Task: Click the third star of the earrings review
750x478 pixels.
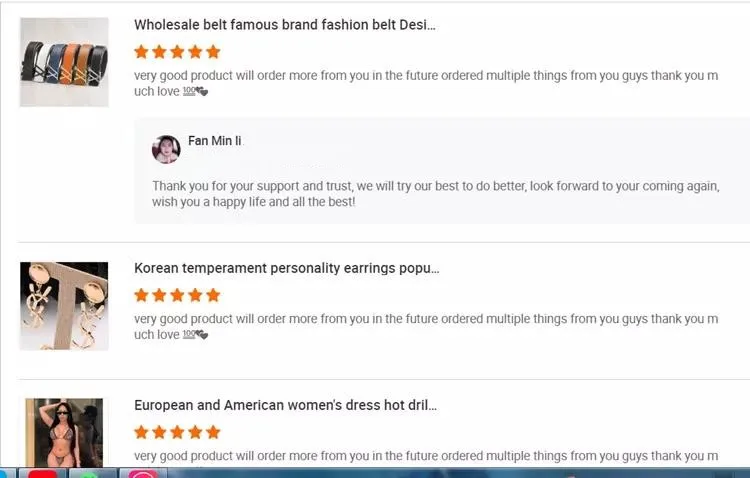Action: pyautogui.click(x=177, y=295)
